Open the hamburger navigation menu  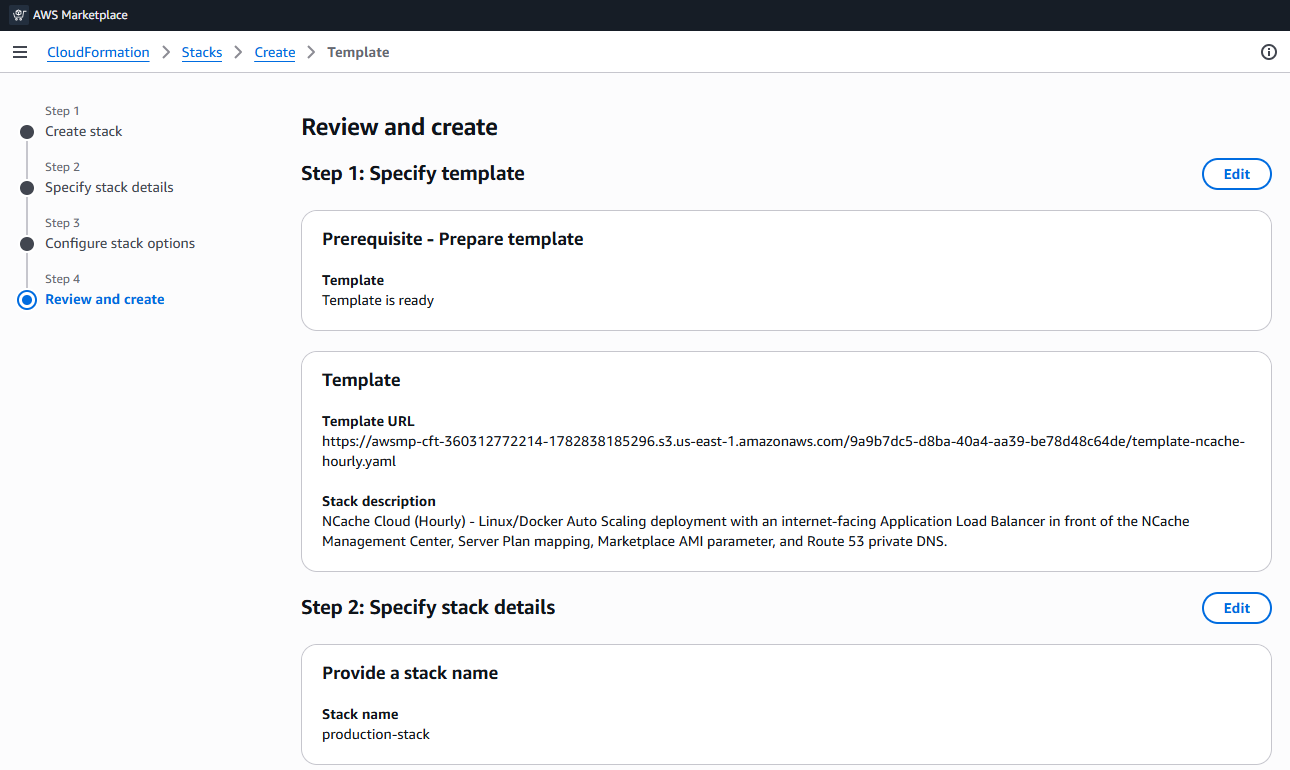click(20, 52)
